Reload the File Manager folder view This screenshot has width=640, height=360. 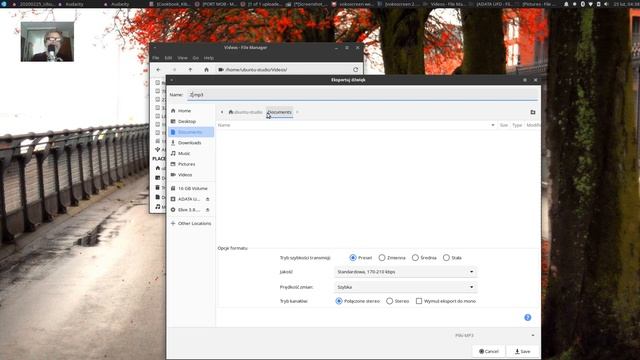click(356, 69)
